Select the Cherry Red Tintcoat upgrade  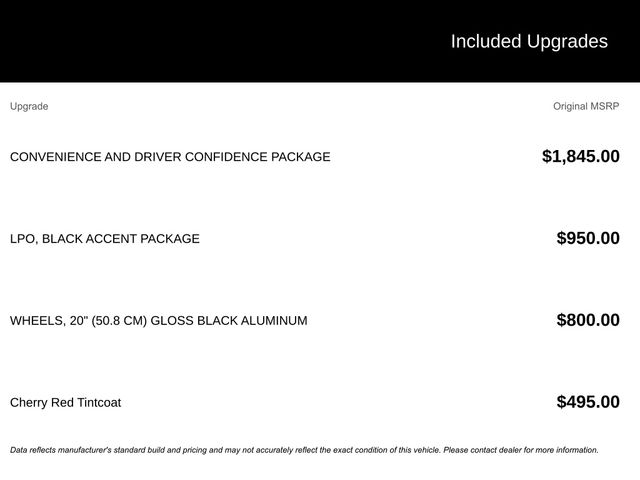coord(65,403)
